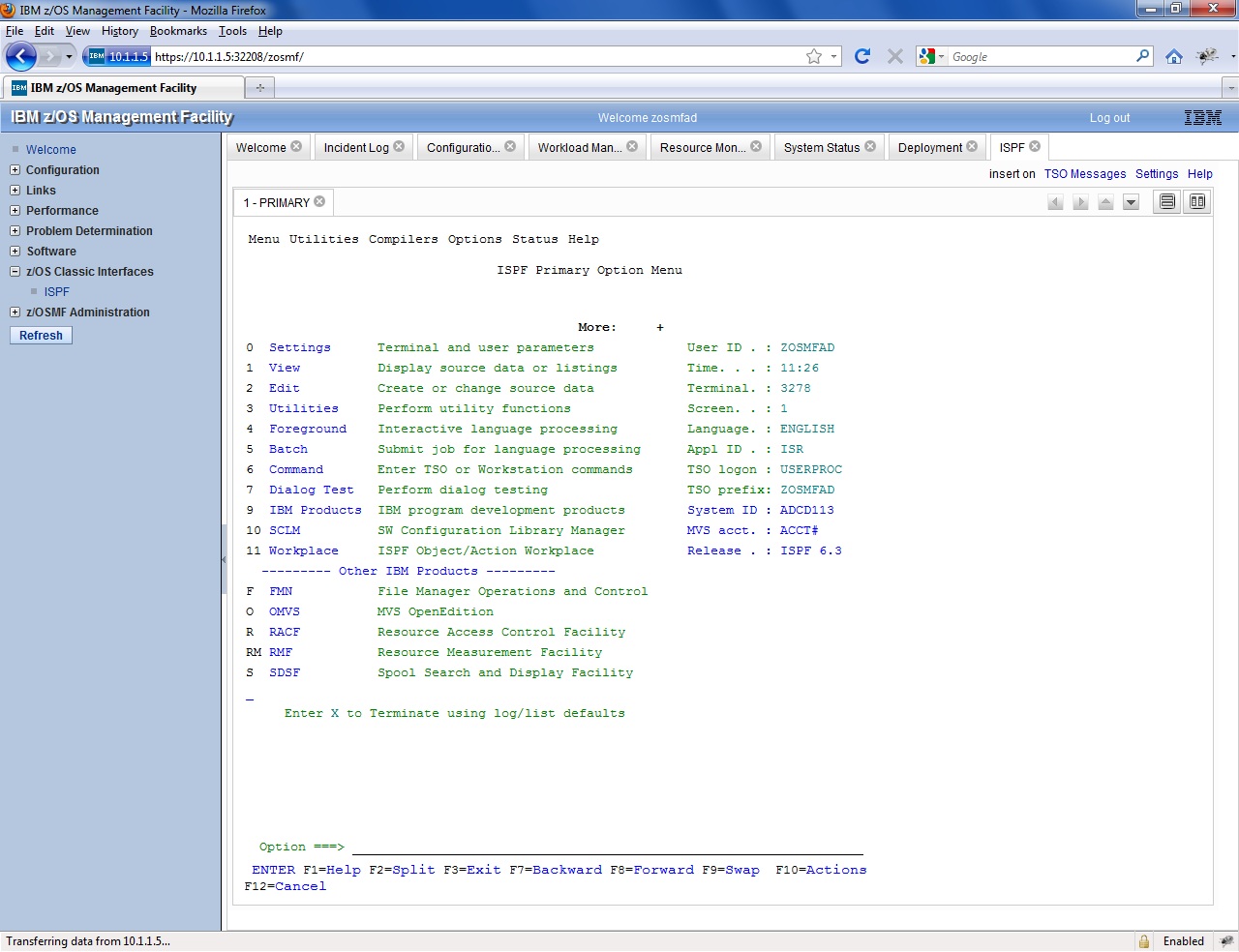Collapse the z/OS Classic Interfaces node
Screen dimensions: 1239x952
coord(15,271)
